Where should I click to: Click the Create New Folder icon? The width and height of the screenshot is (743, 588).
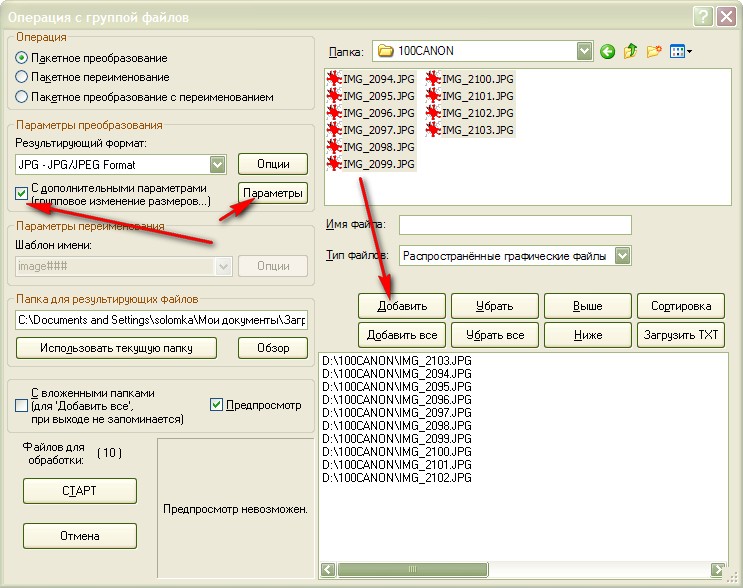(655, 51)
